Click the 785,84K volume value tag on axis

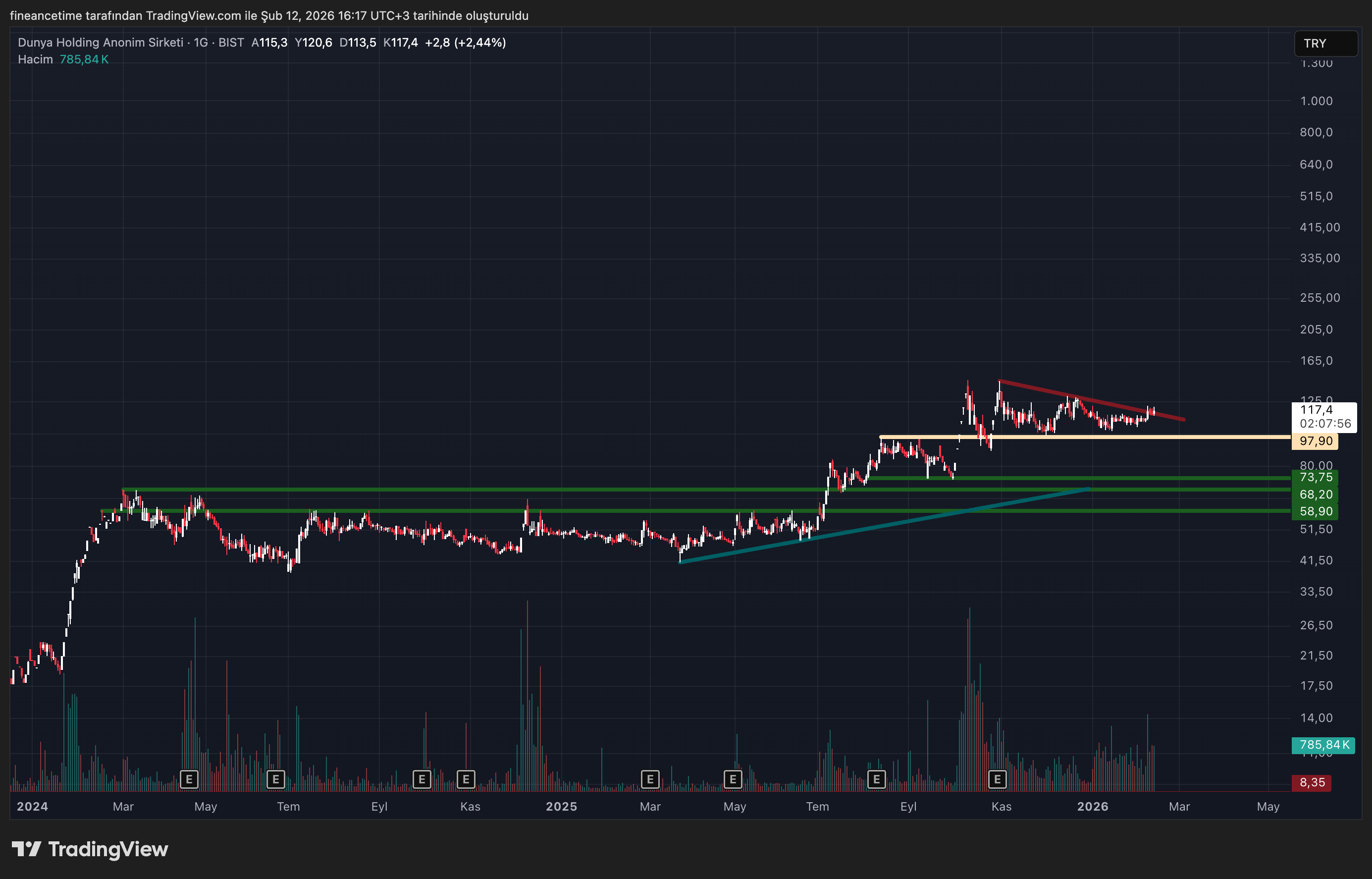click(1323, 745)
